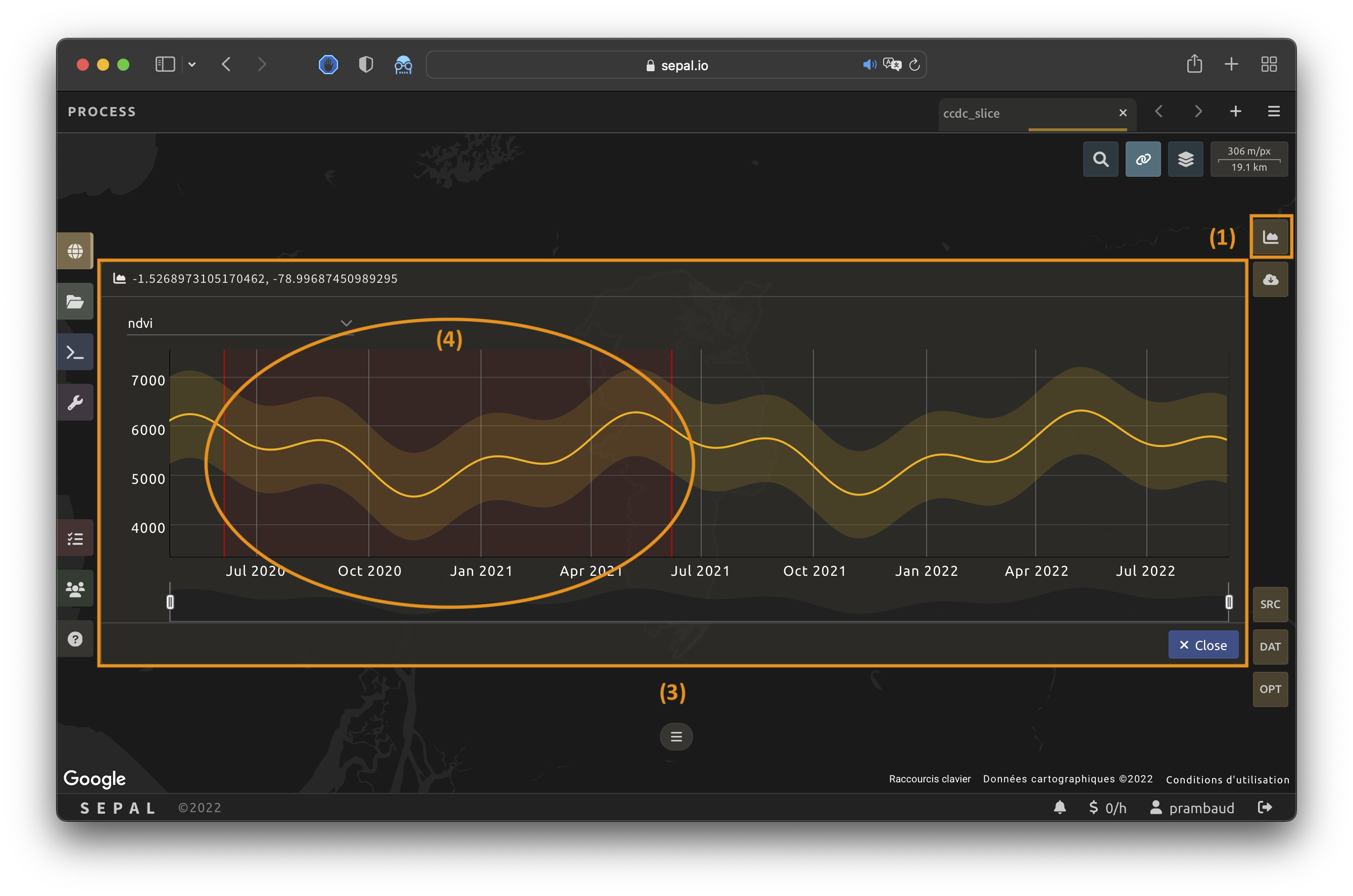Open the hamburger menu at top right
1353x896 pixels.
click(1273, 112)
